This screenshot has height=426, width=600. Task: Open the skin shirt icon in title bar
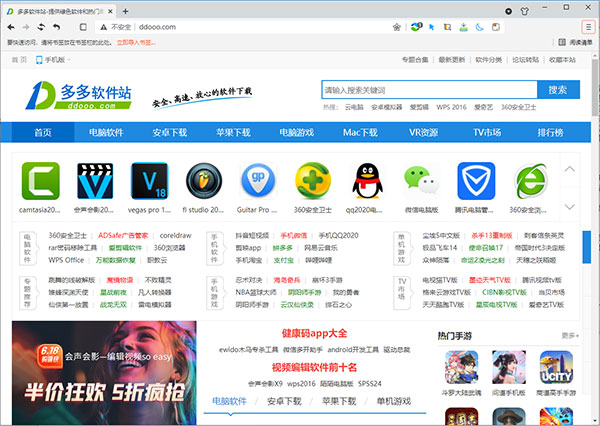coord(525,11)
